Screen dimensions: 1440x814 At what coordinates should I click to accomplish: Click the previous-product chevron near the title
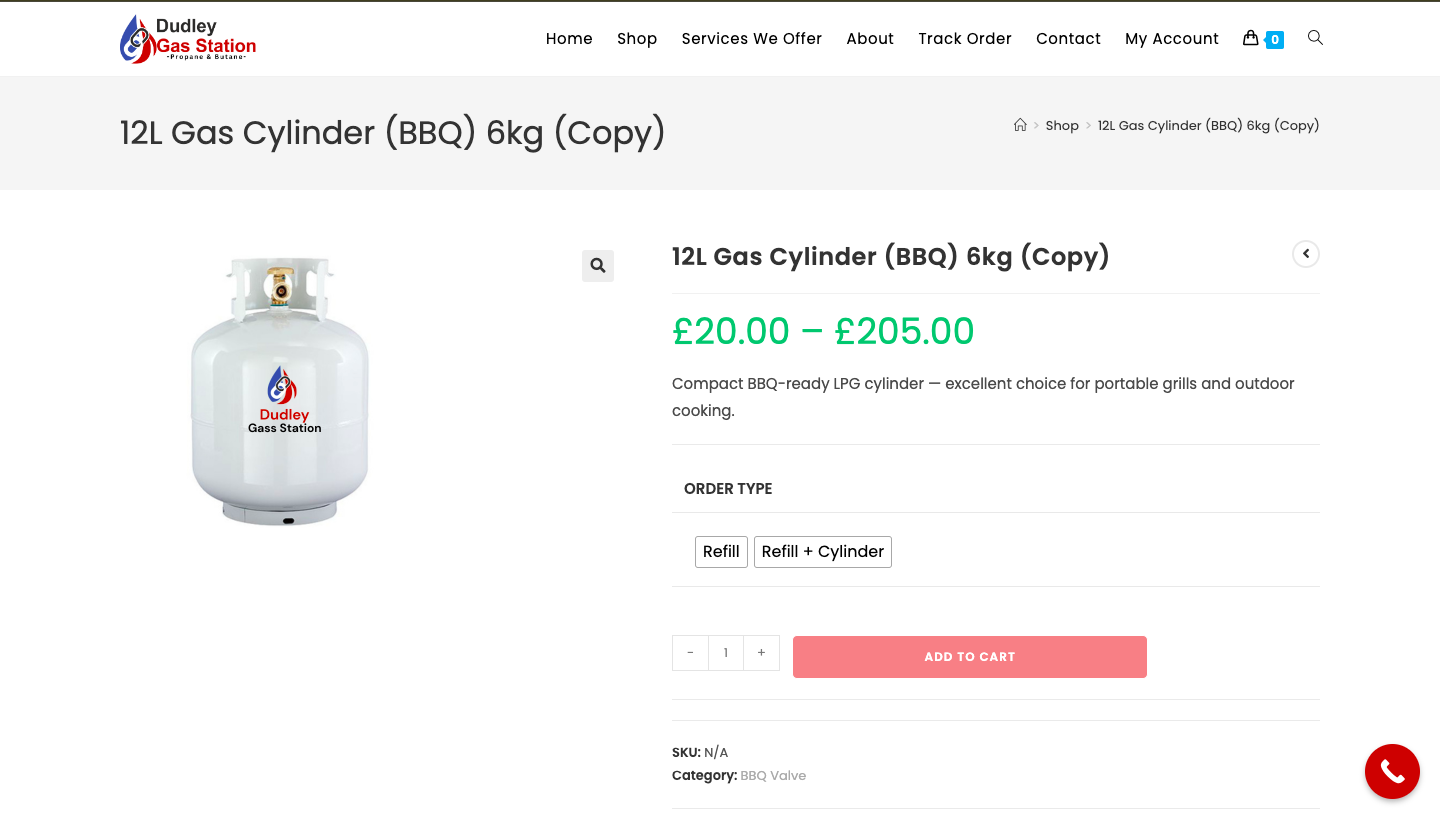click(x=1306, y=254)
